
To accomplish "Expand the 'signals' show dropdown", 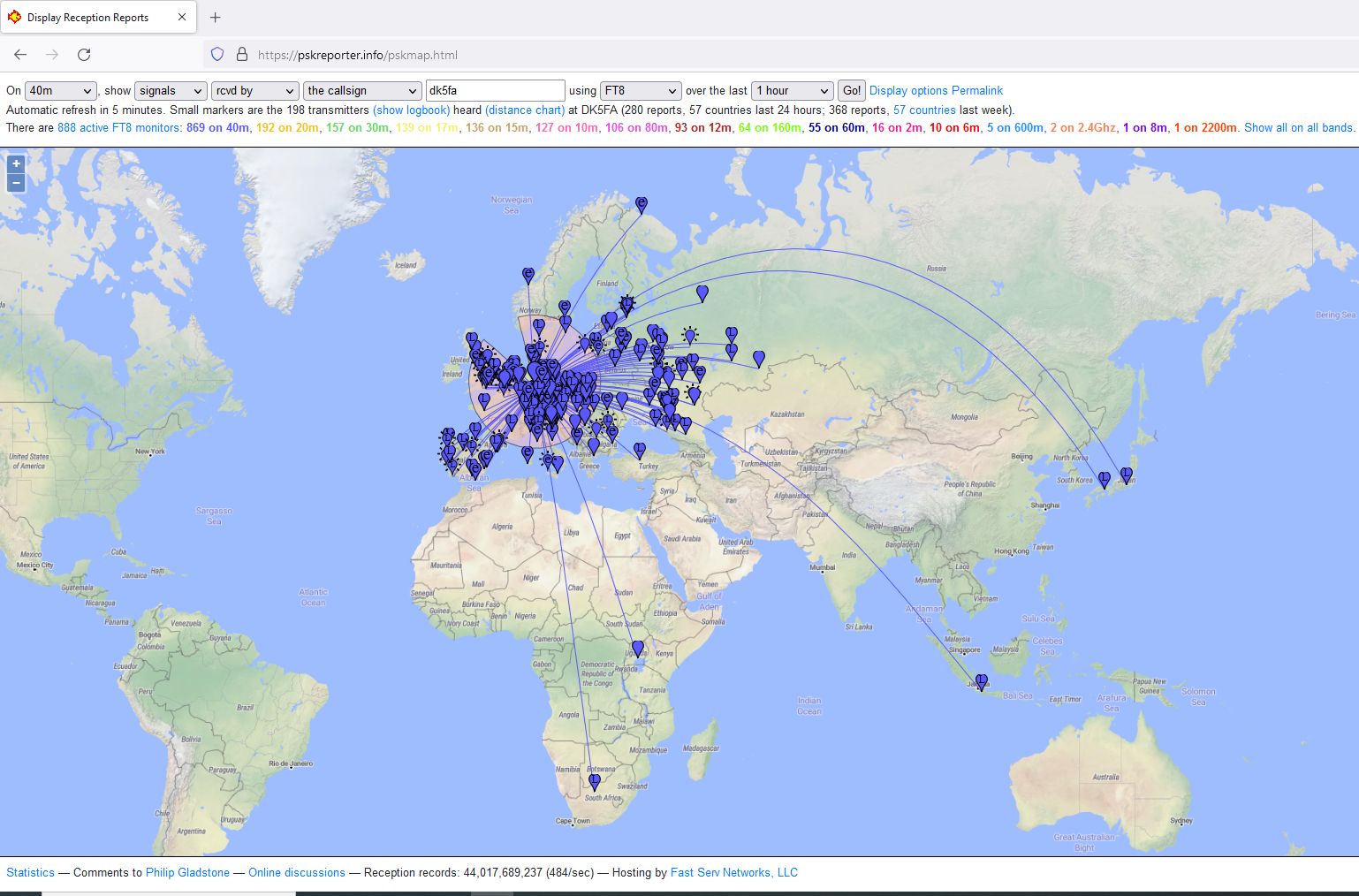I will pyautogui.click(x=171, y=91).
